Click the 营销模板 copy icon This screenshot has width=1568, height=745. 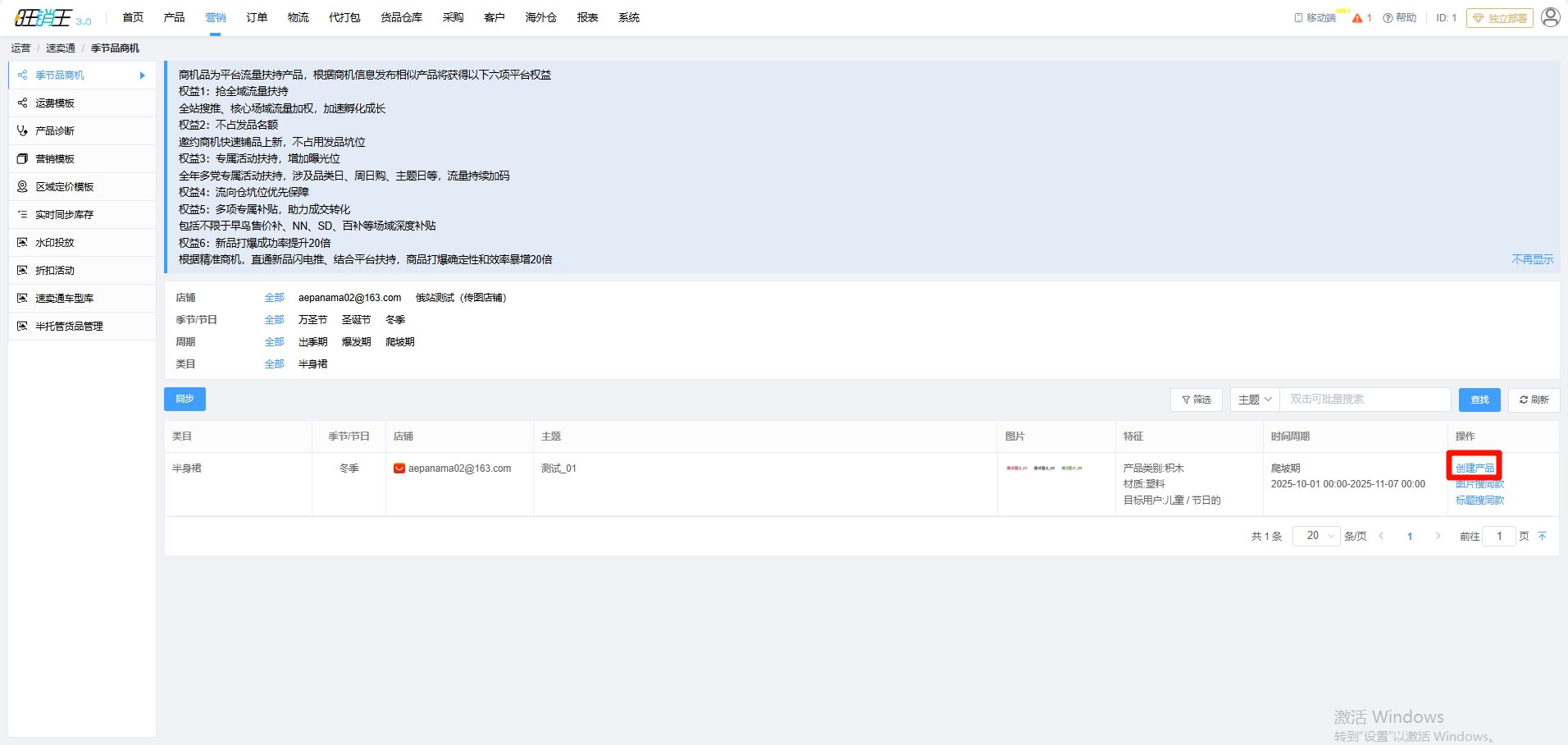coord(22,158)
